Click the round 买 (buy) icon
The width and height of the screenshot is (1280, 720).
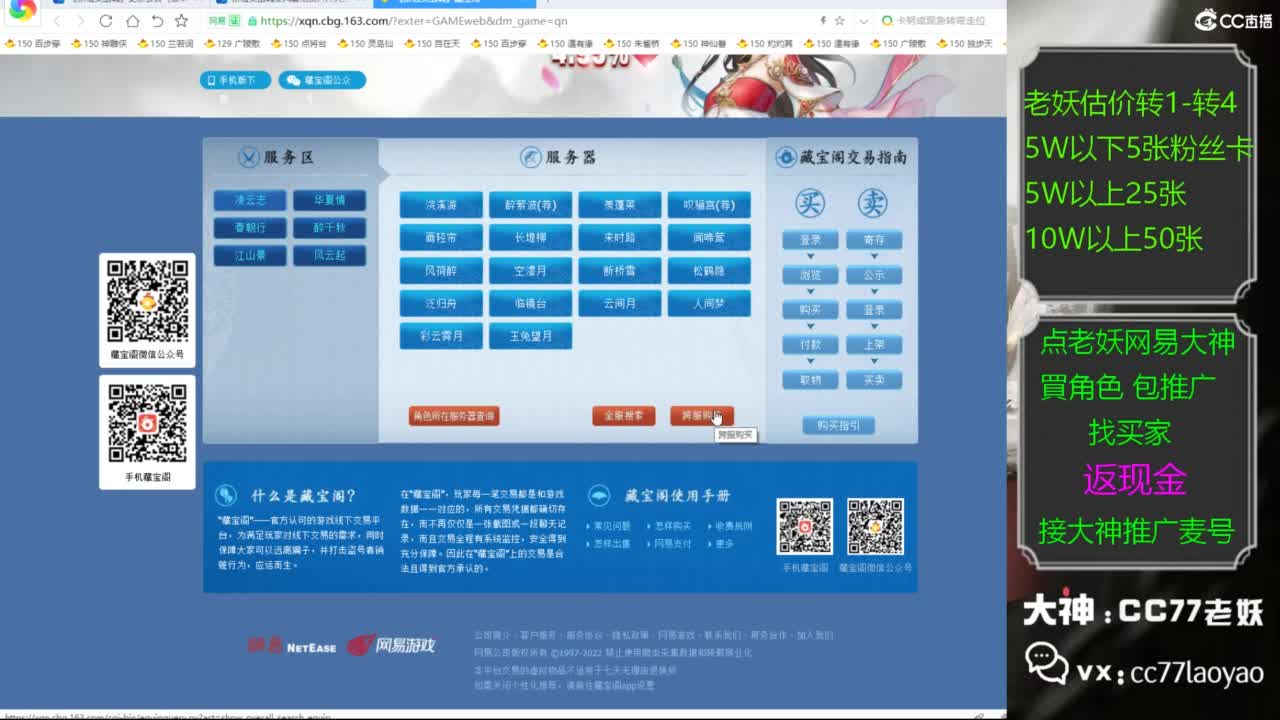810,203
